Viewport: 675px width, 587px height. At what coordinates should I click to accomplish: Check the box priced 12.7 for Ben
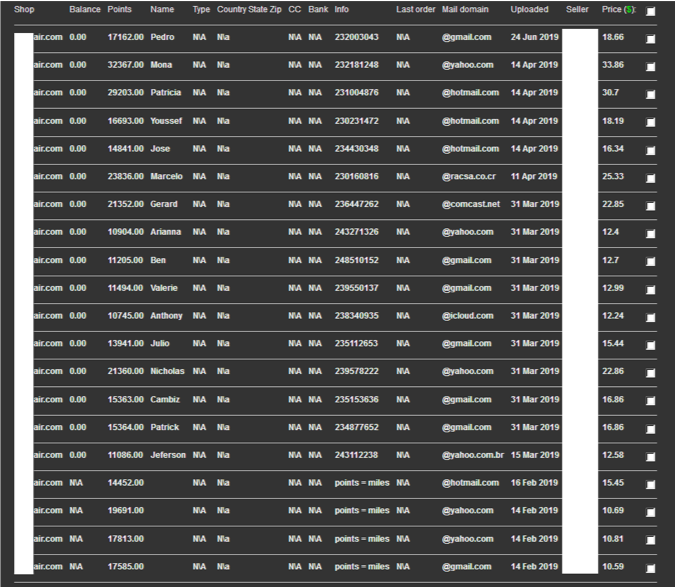(x=651, y=262)
